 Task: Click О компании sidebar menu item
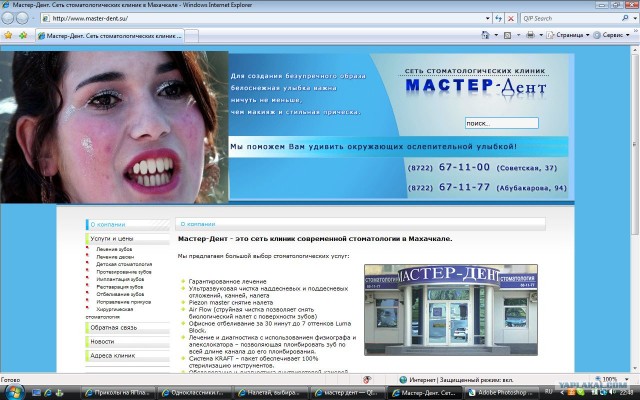[x=128, y=224]
